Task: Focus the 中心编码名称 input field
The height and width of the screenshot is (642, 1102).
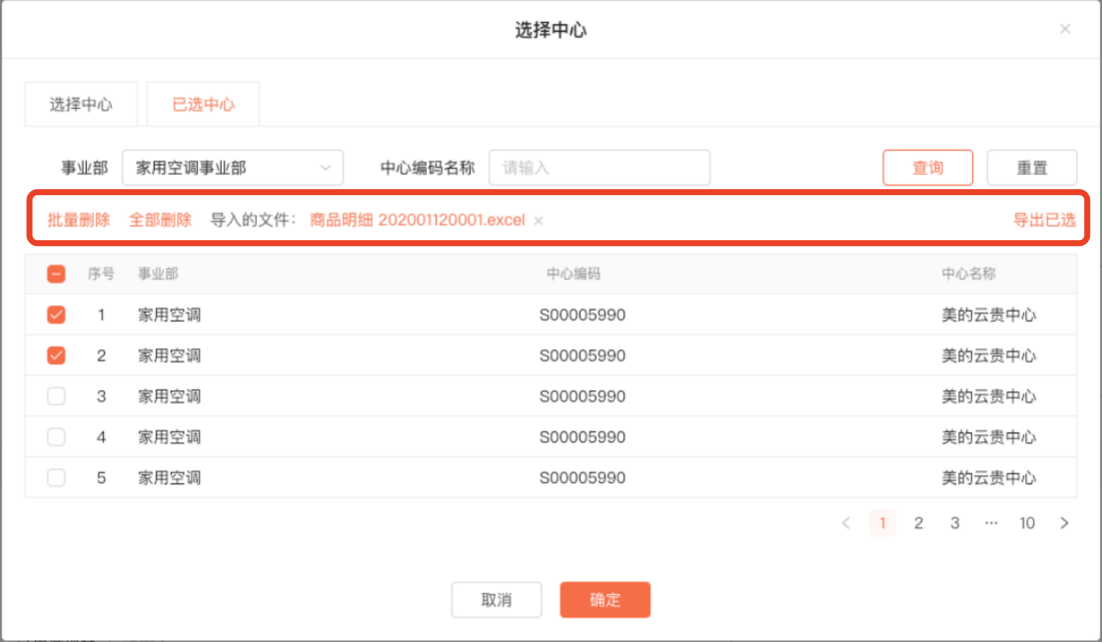Action: click(x=599, y=167)
